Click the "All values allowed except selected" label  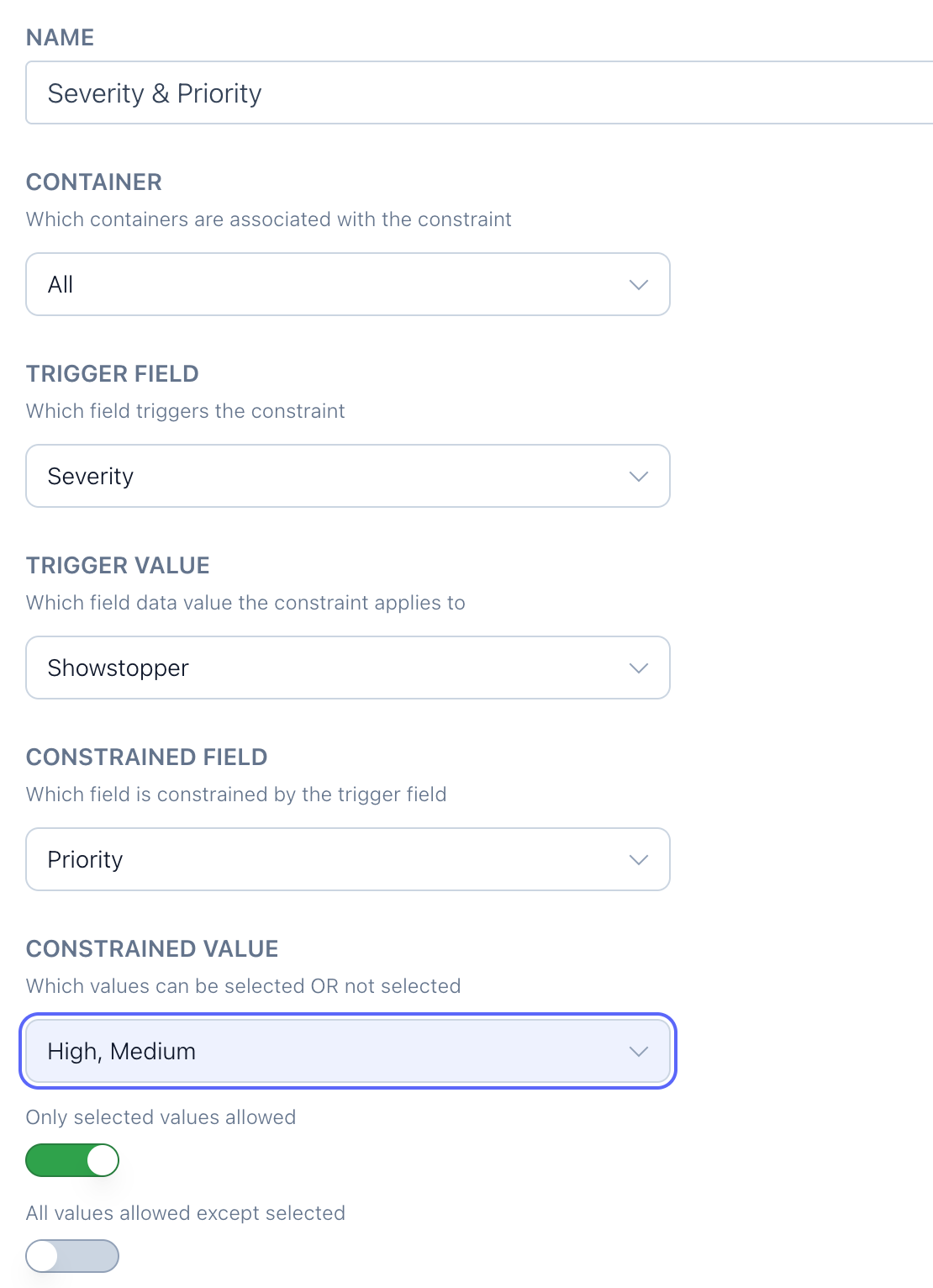(x=186, y=1213)
